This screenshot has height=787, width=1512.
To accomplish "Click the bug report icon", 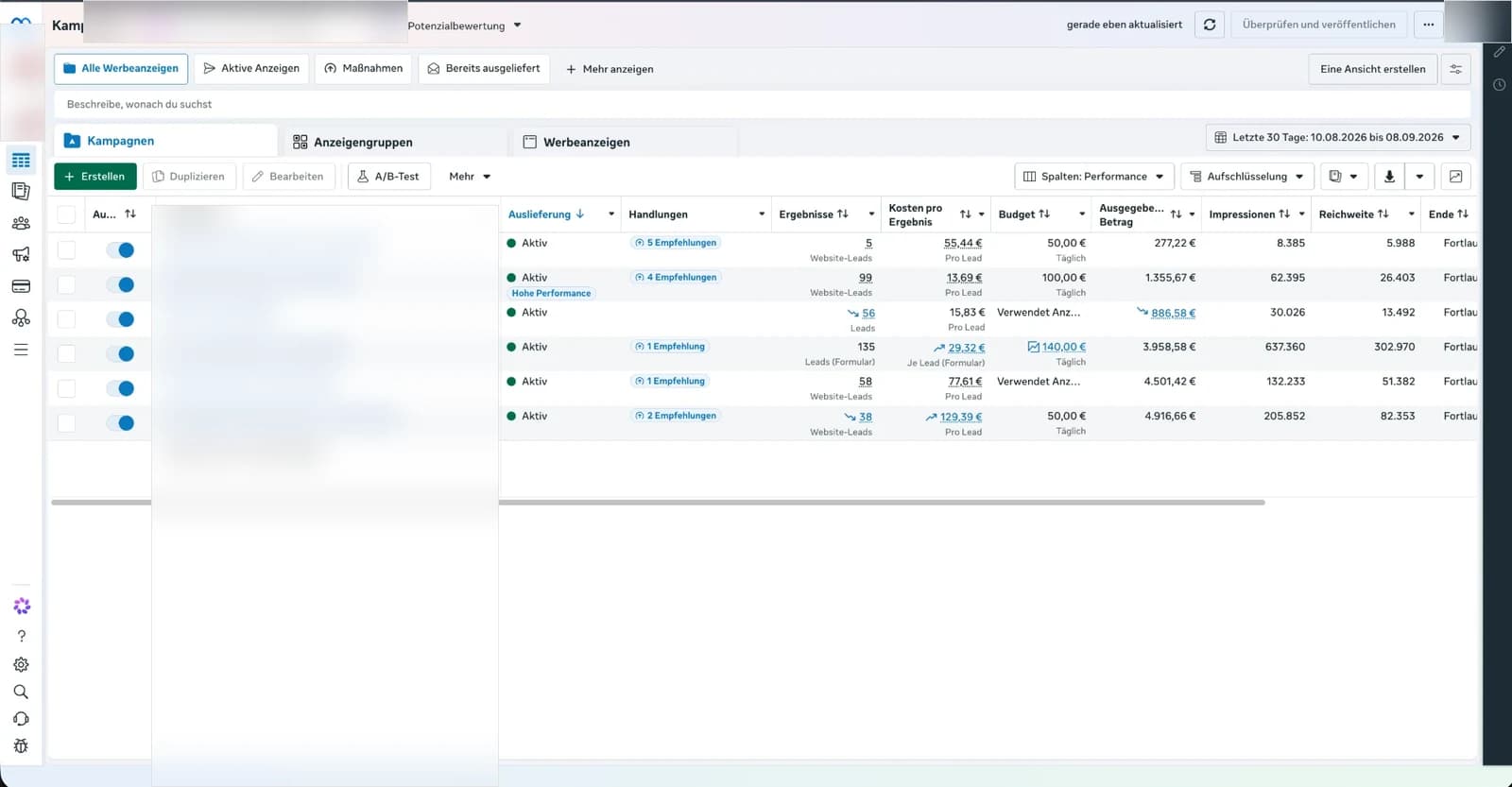I will [21, 745].
